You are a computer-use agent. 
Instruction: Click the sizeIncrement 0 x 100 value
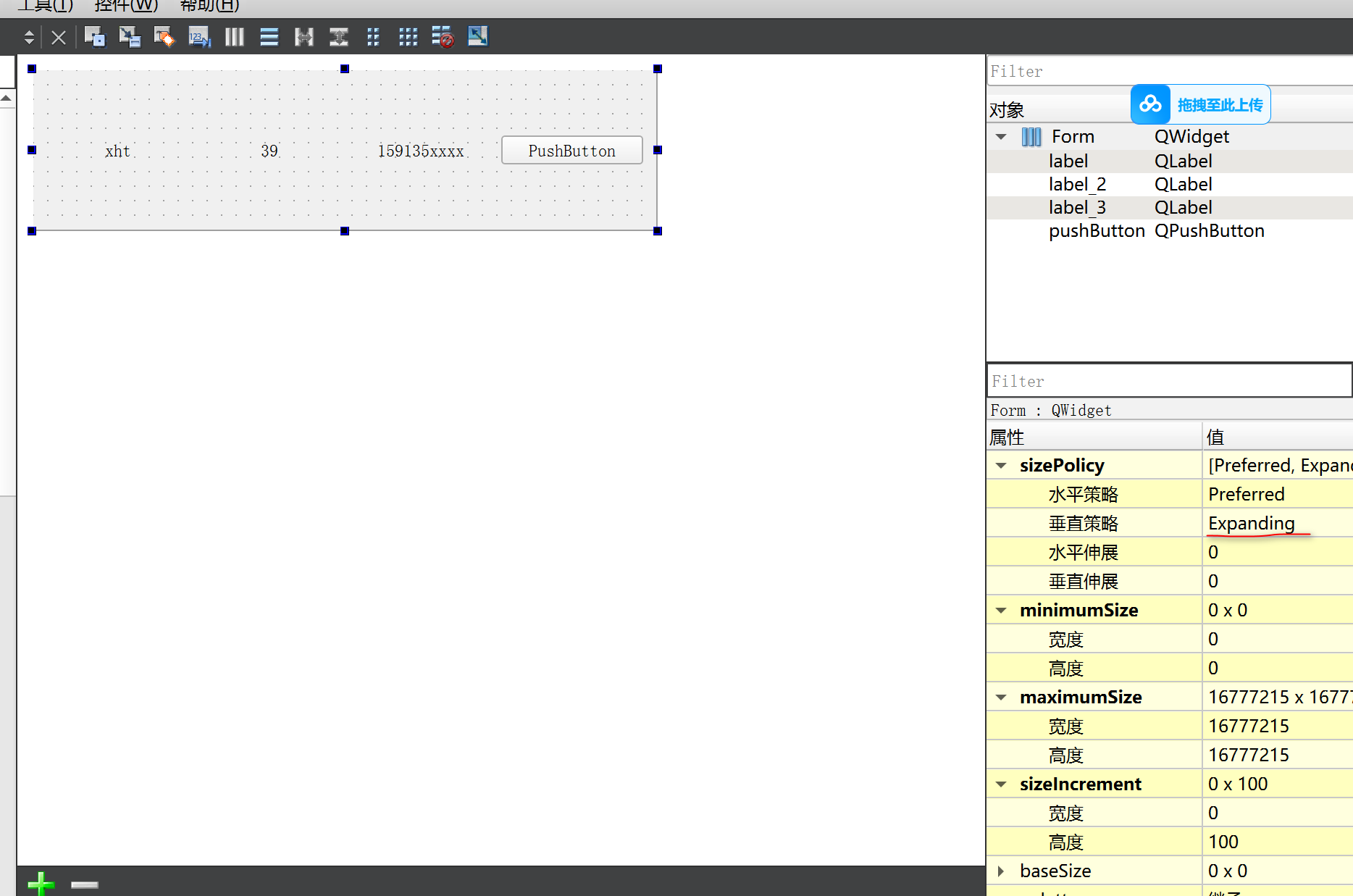click(x=1278, y=784)
